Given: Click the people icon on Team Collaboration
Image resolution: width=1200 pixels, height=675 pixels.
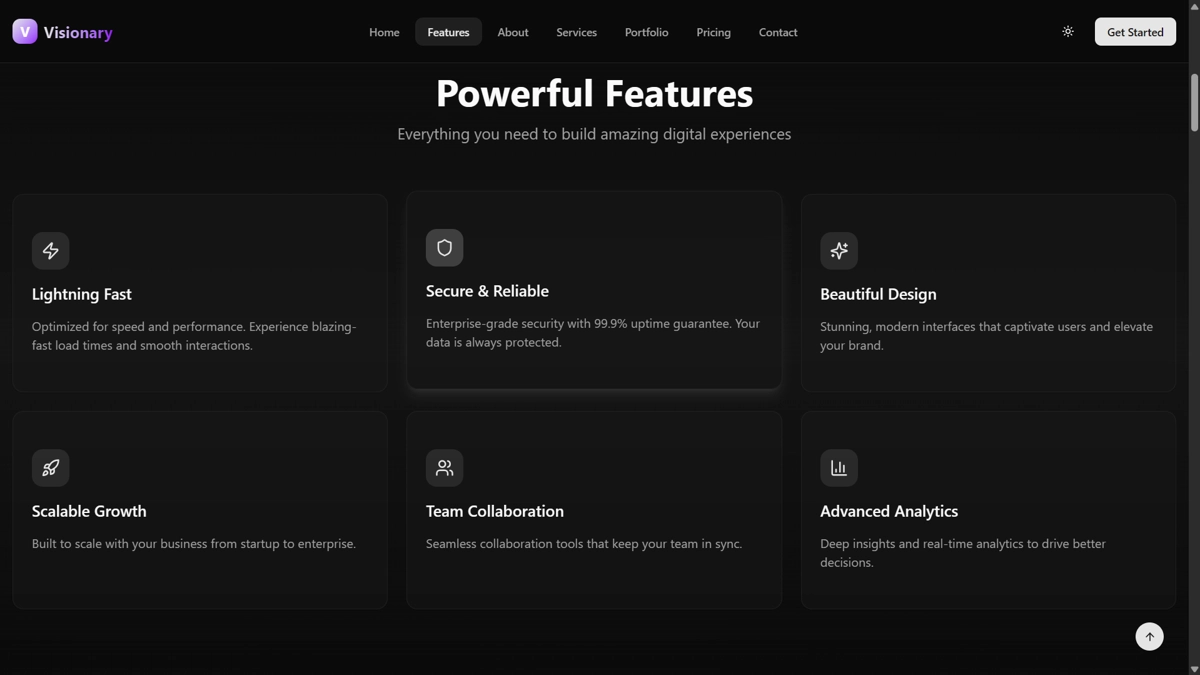Looking at the screenshot, I should [444, 468].
